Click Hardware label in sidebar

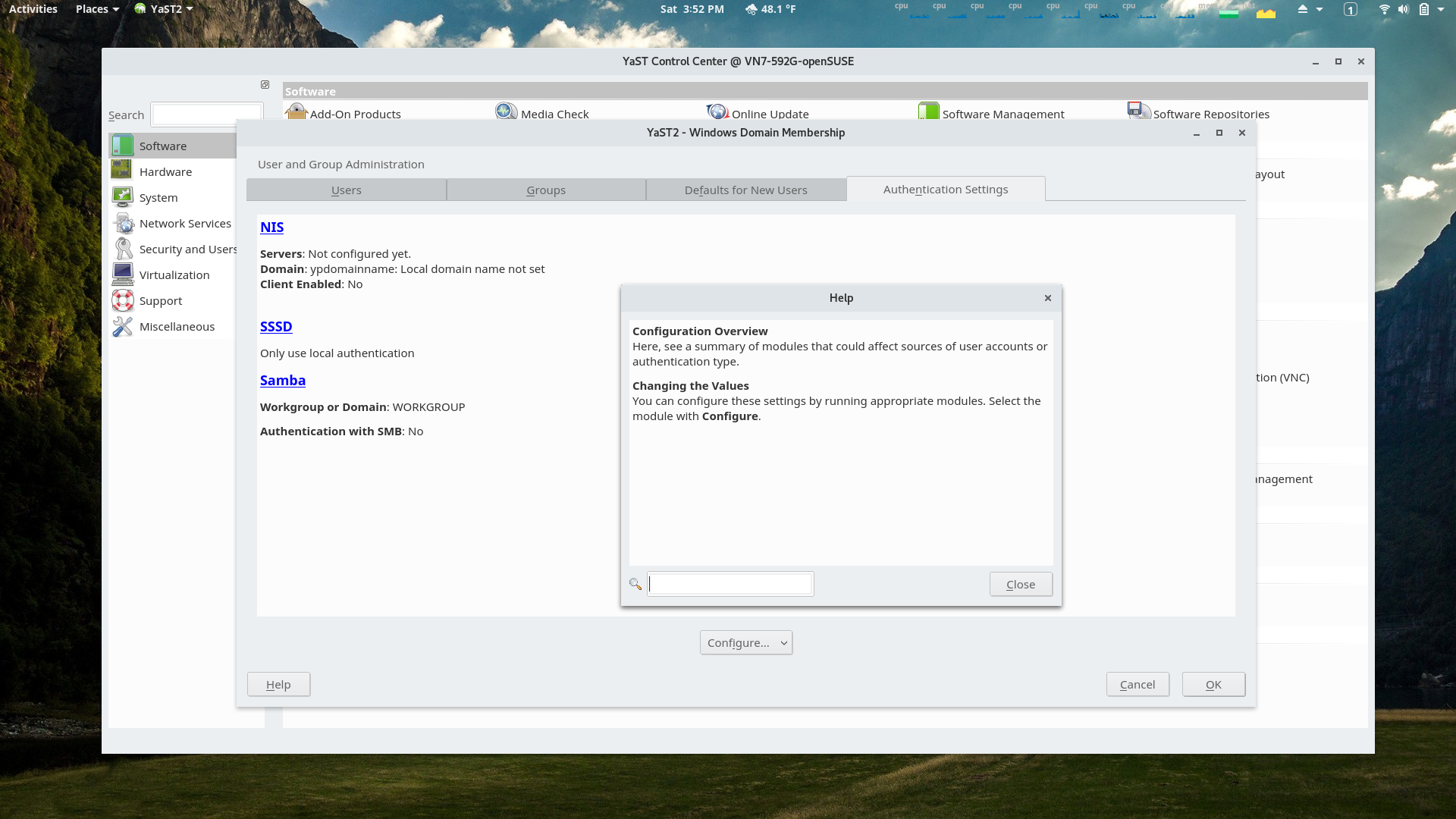[165, 171]
